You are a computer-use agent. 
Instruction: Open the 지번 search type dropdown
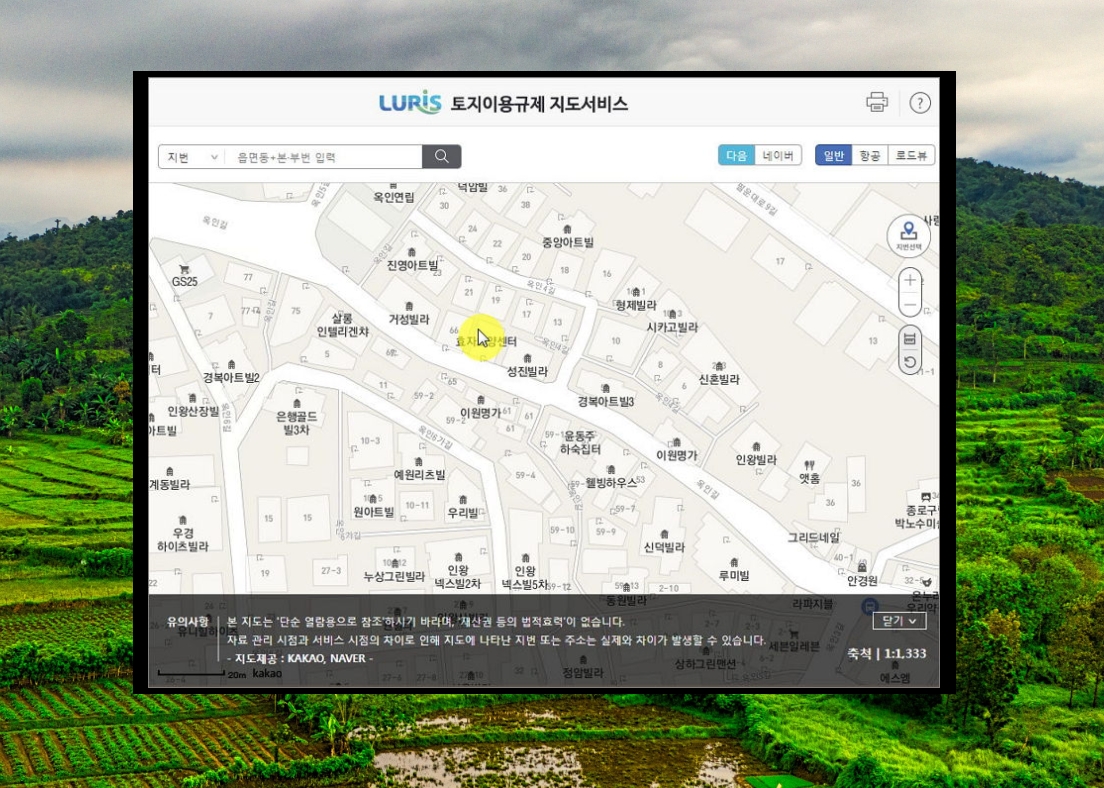[x=192, y=157]
